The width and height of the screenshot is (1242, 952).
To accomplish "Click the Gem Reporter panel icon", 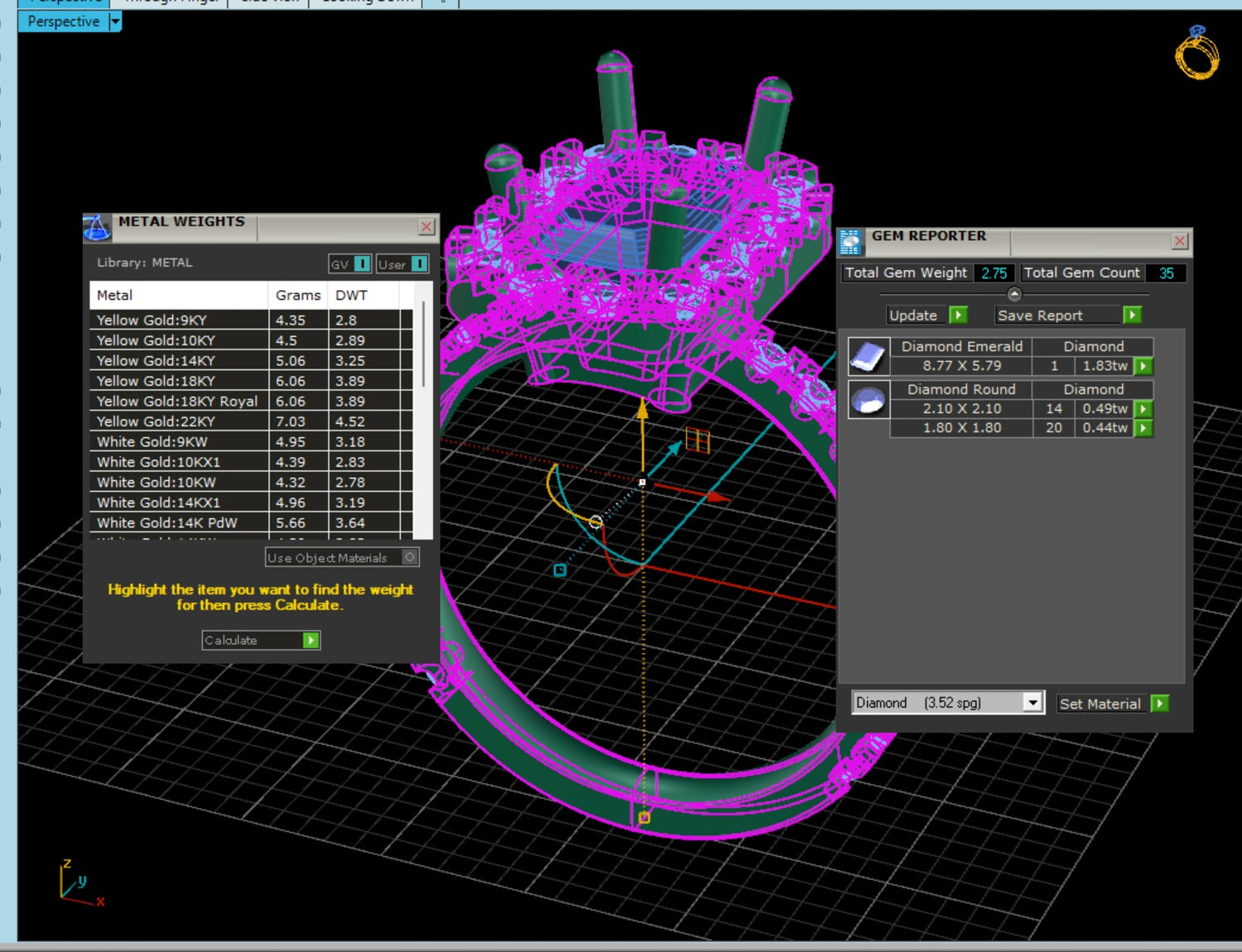I will tap(850, 242).
